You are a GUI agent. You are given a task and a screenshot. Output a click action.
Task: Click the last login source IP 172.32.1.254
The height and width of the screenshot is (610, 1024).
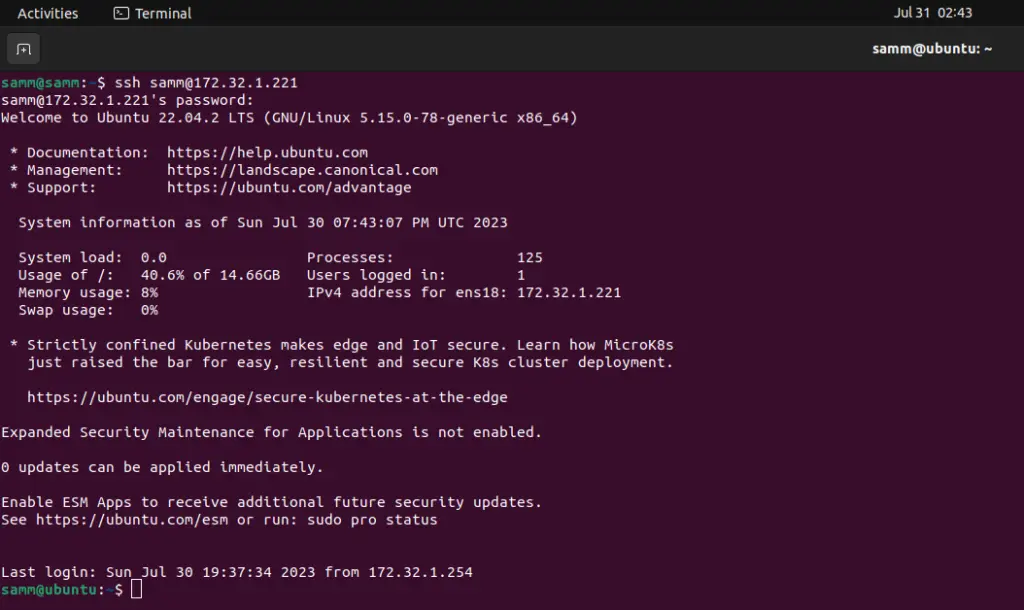pos(421,572)
